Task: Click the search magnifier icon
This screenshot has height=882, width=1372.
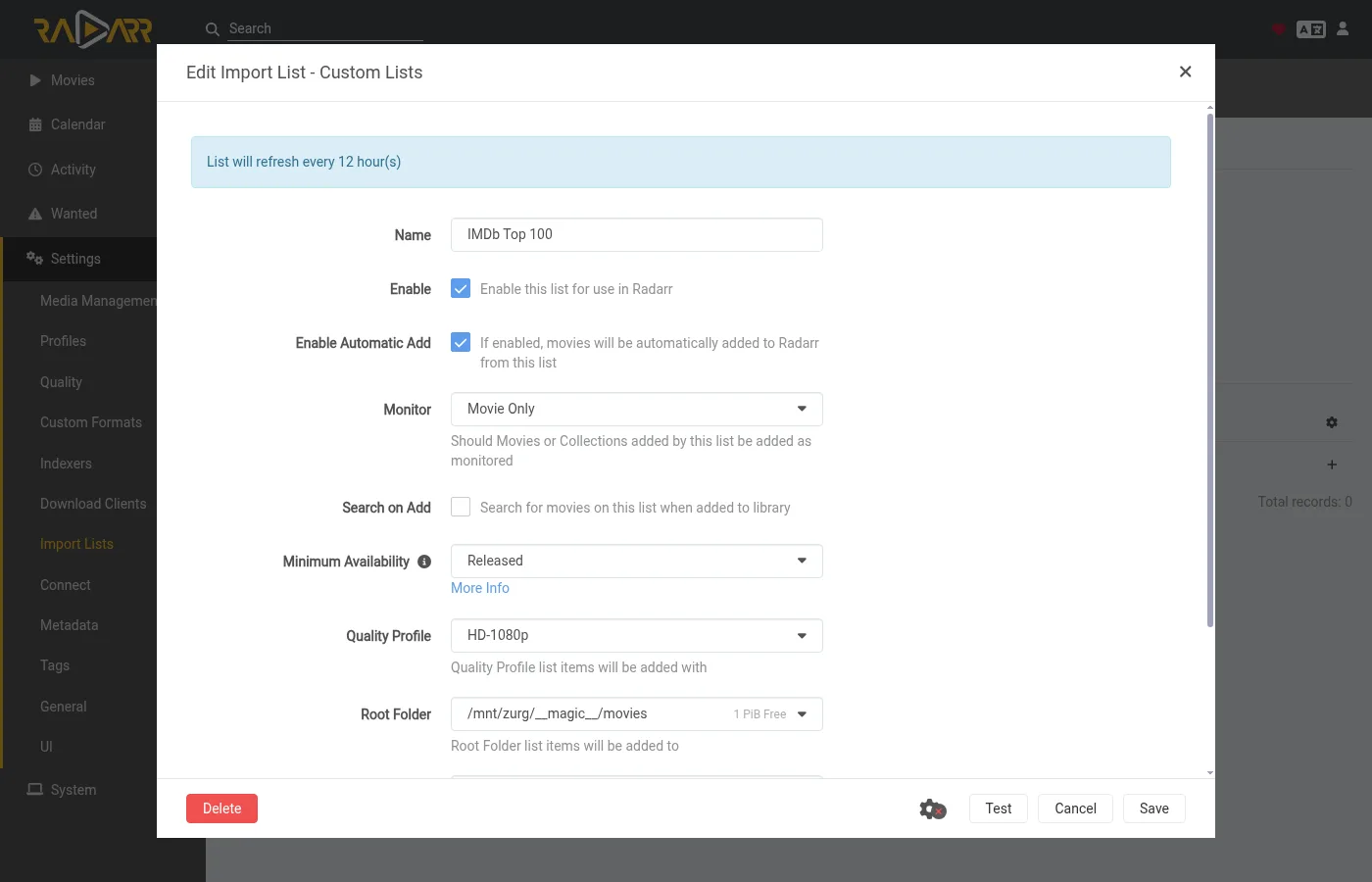Action: (212, 29)
